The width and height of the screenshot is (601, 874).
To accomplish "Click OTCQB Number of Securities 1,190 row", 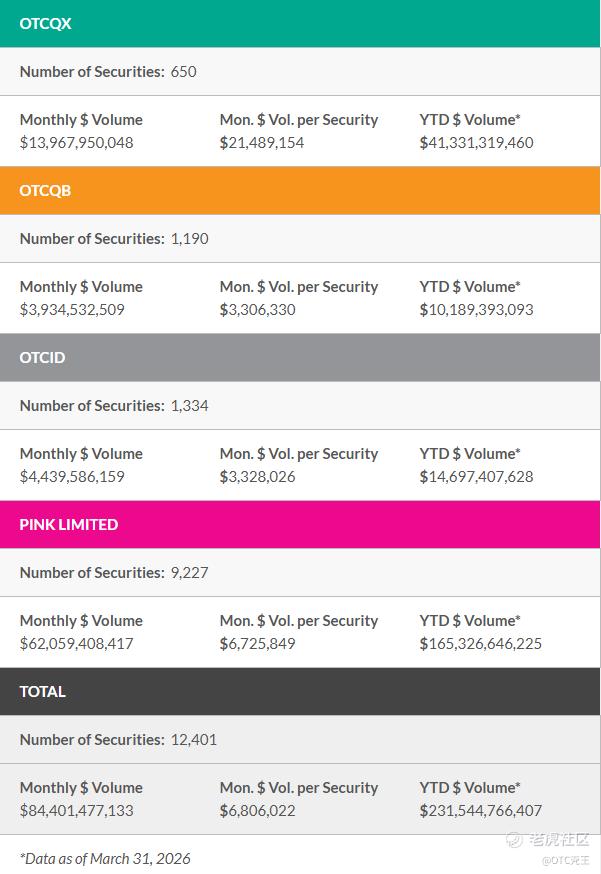I will click(114, 238).
